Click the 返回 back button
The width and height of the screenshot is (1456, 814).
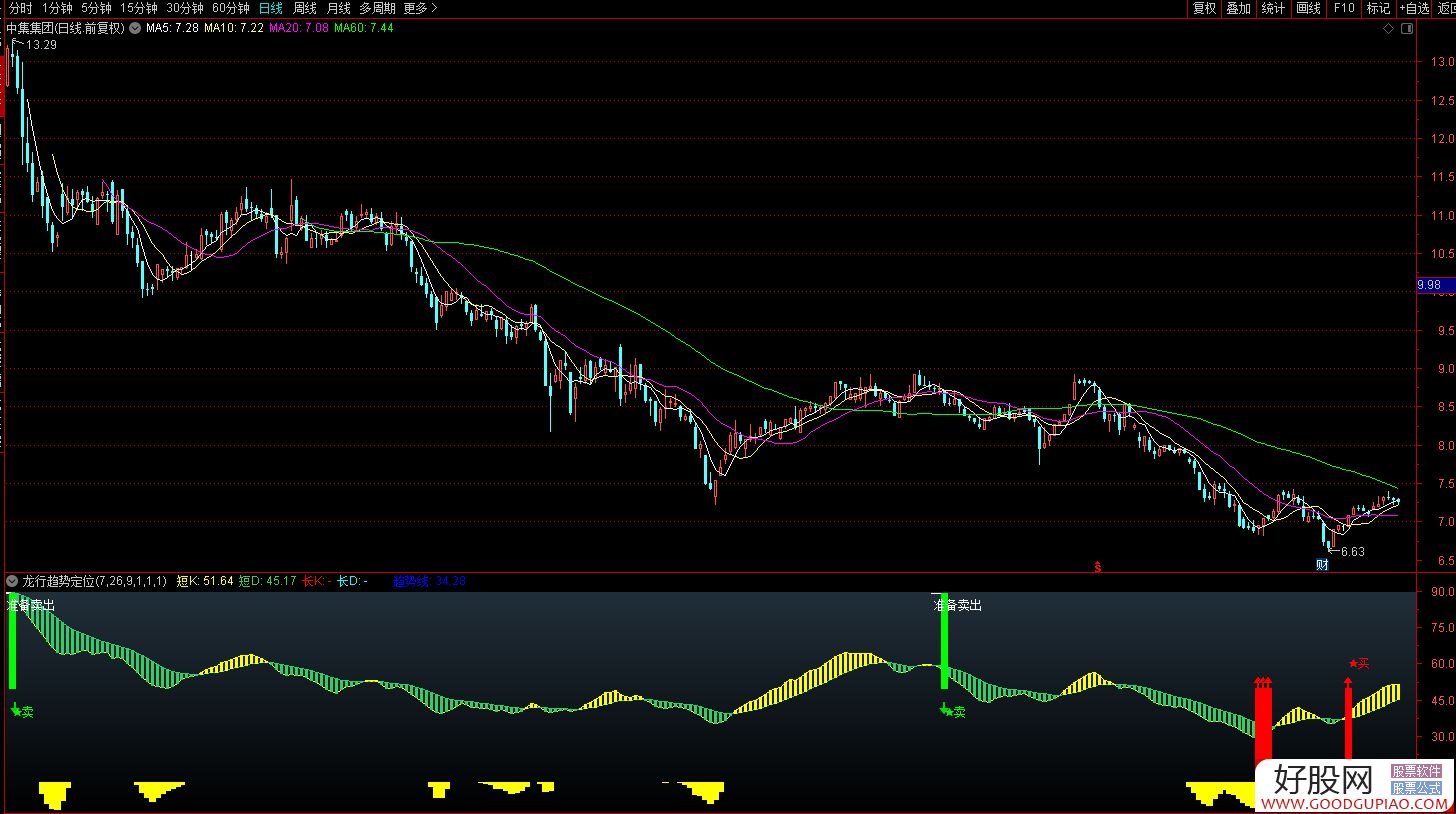(x=1447, y=8)
